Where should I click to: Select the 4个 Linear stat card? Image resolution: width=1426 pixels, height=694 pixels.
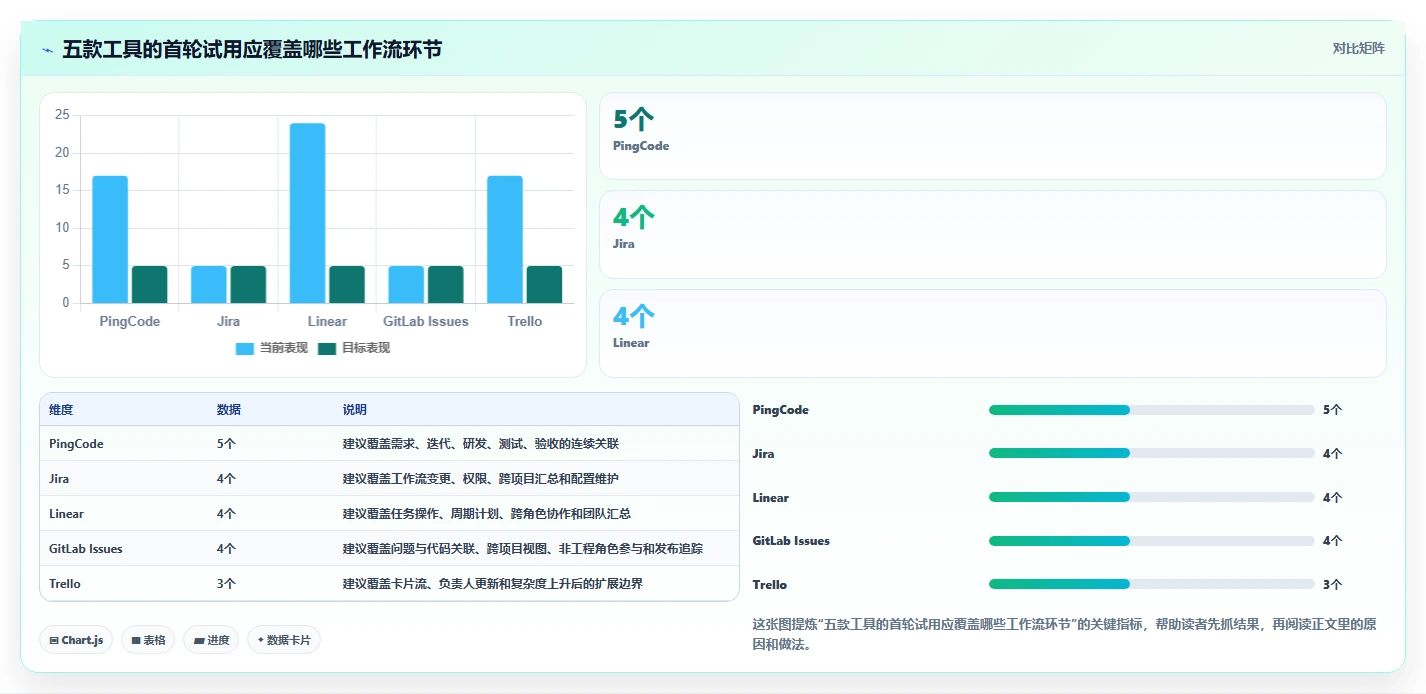[992, 333]
